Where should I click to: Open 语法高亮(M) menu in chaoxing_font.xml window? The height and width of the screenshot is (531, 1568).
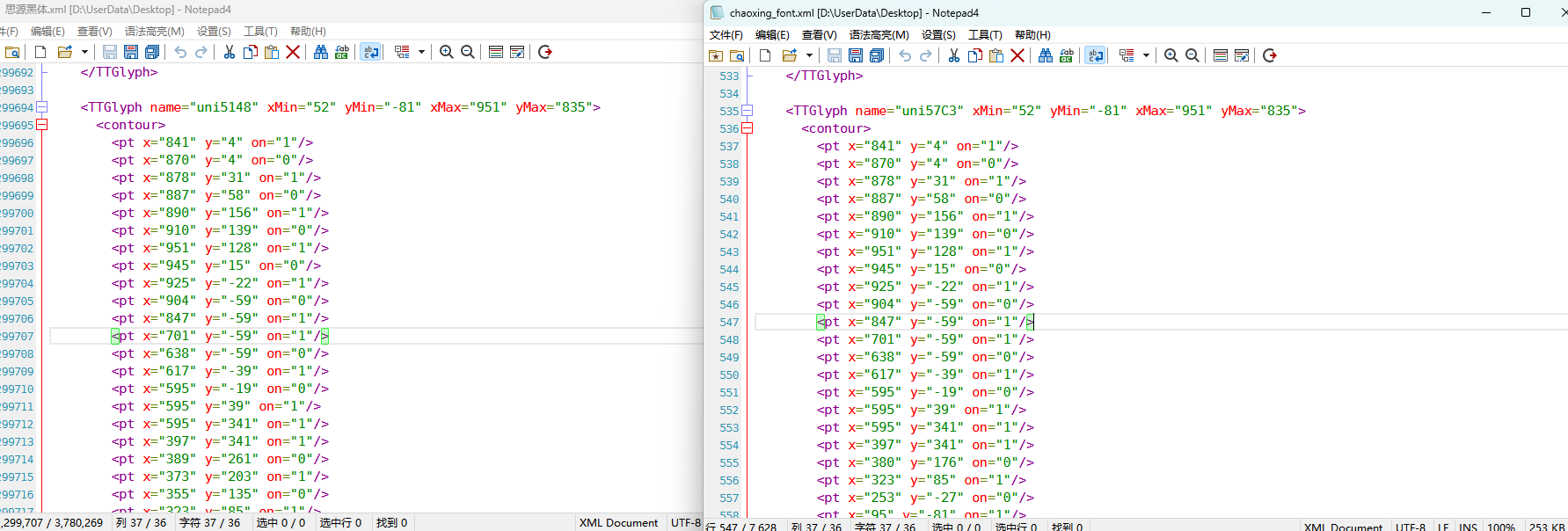point(879,35)
